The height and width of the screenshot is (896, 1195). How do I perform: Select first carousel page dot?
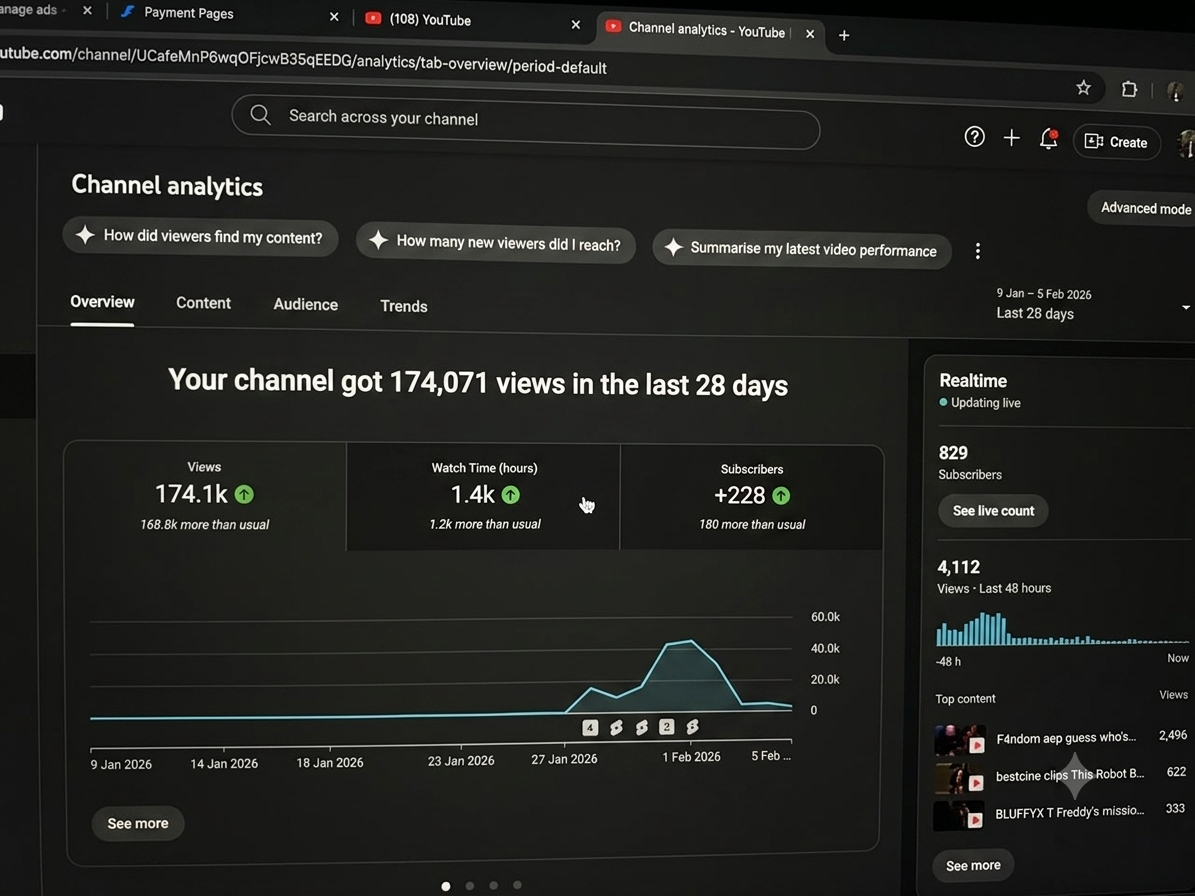point(446,886)
